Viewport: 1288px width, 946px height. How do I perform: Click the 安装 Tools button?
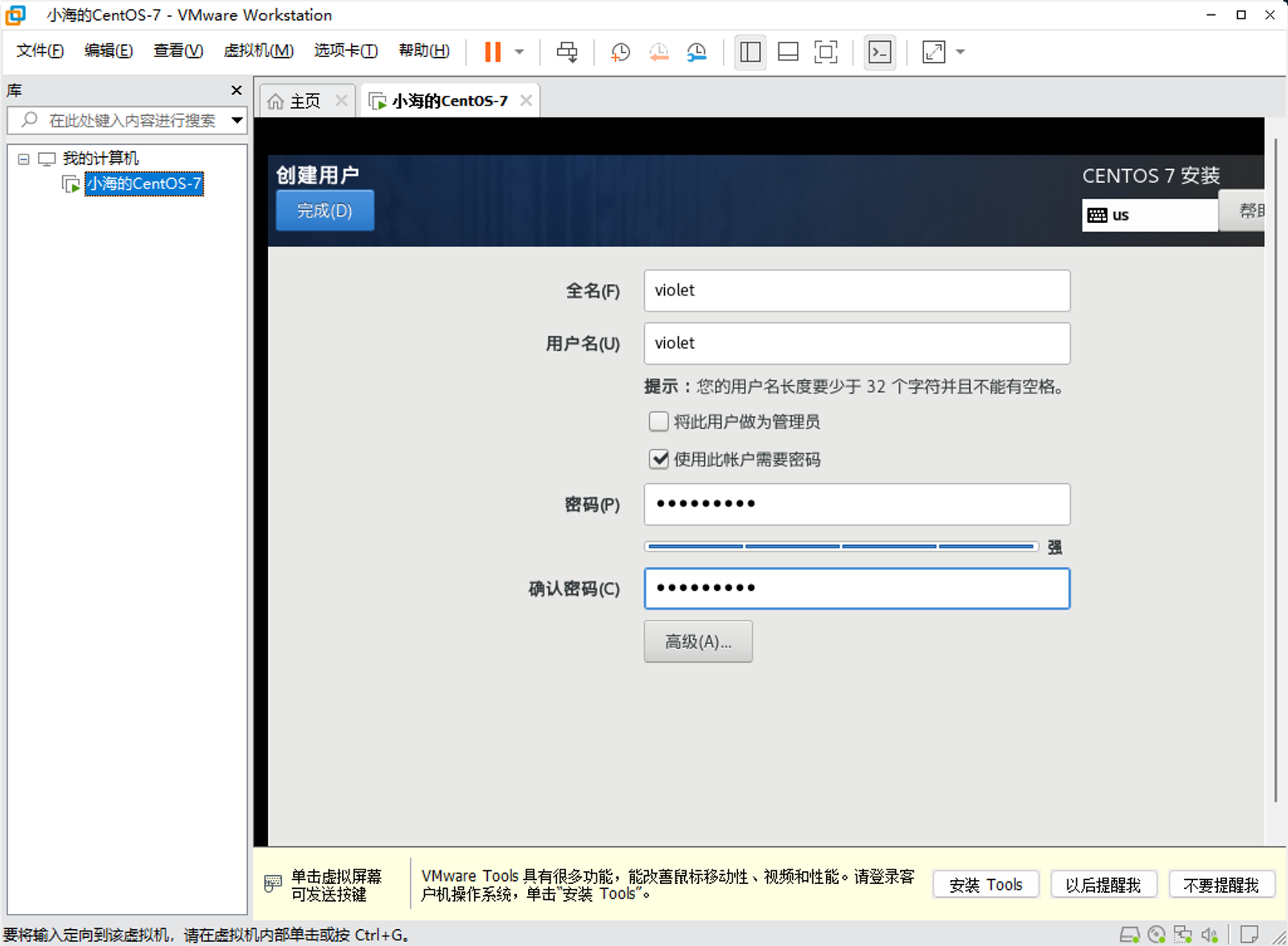pyautogui.click(x=985, y=885)
